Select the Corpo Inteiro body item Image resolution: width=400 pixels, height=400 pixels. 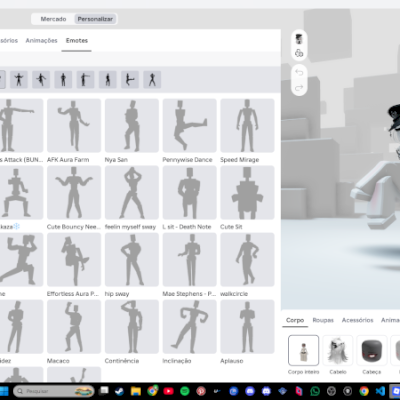tap(303, 350)
